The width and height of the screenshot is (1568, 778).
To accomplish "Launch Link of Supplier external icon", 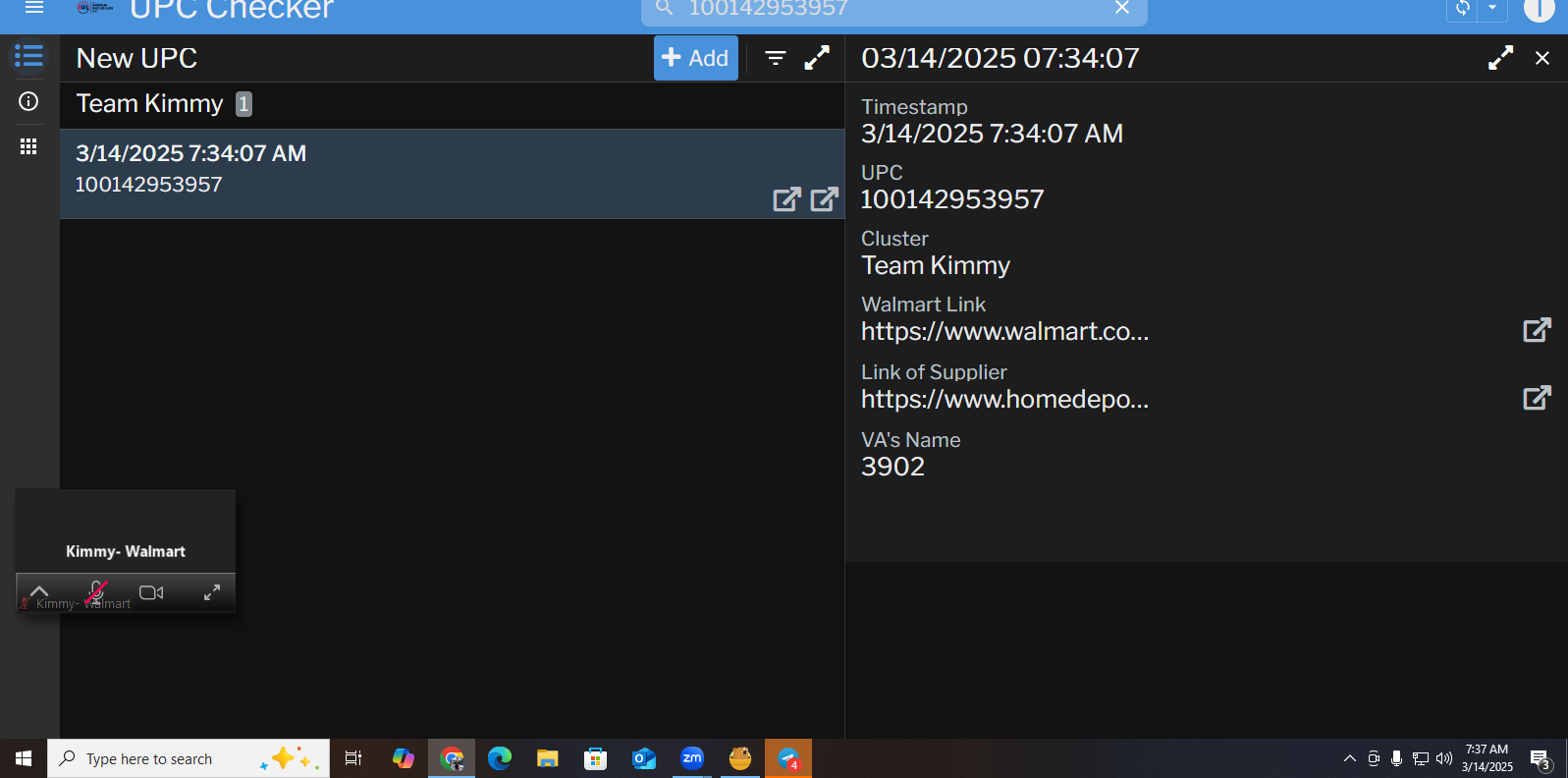I will (1537, 398).
